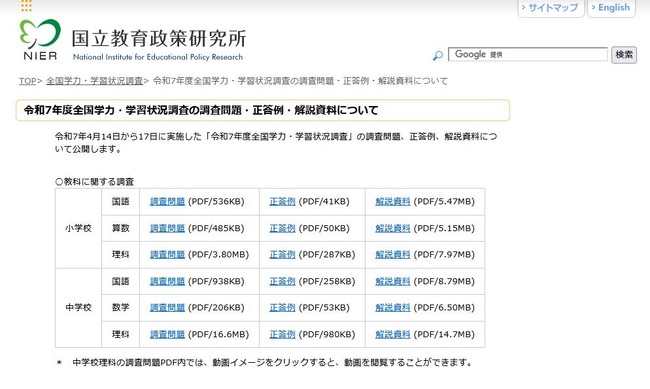Open 小学校 算数 正答例 PDF
Screen dimensions: 650x389
click(x=282, y=228)
